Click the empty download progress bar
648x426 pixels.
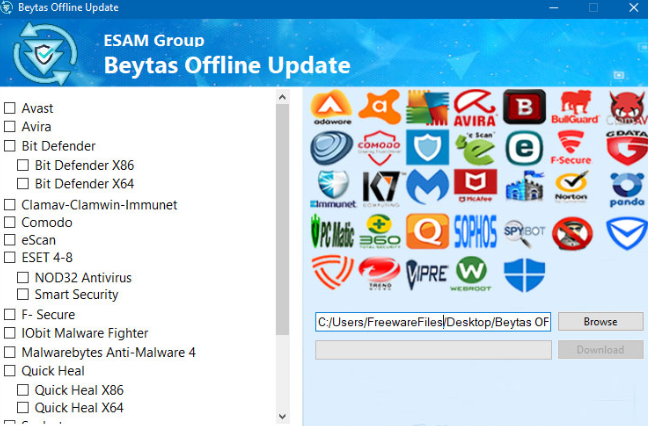coord(433,350)
